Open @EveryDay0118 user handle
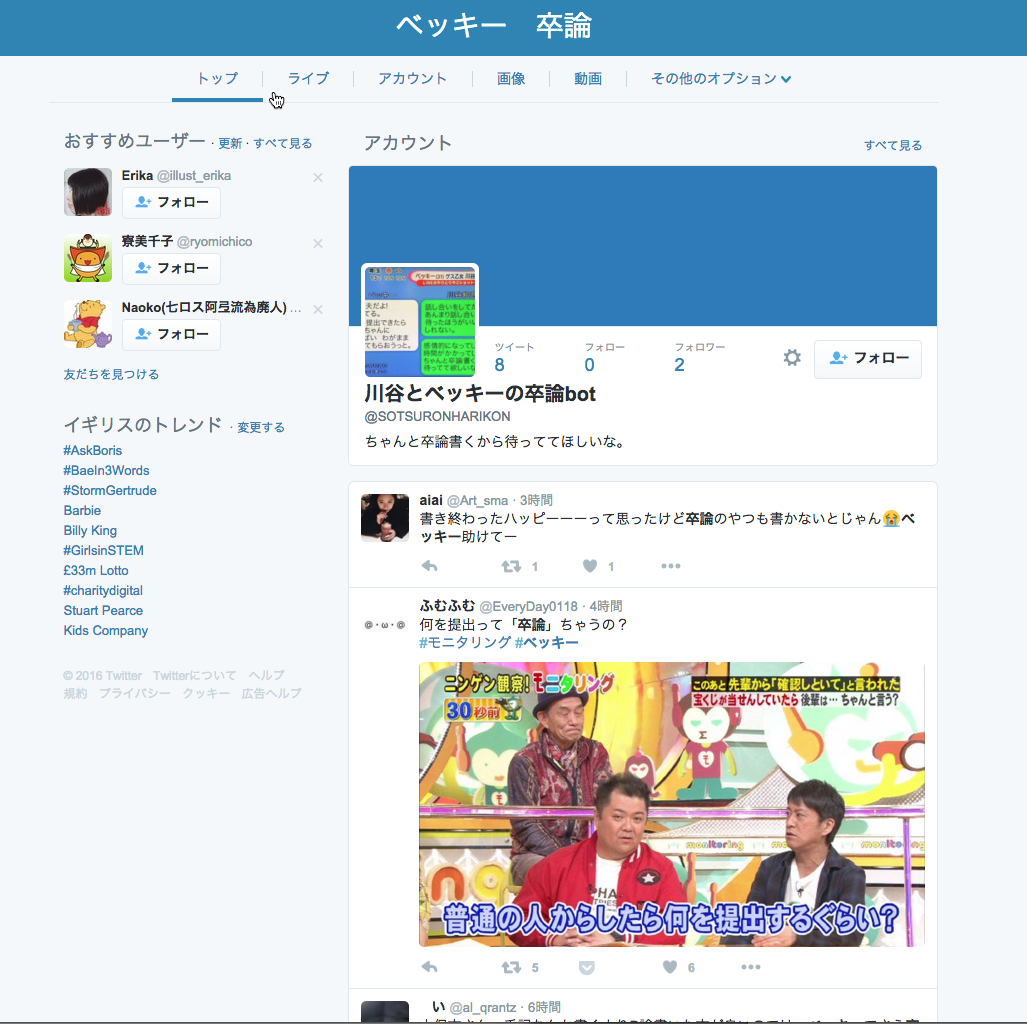This screenshot has width=1027, height=1024. tap(529, 607)
